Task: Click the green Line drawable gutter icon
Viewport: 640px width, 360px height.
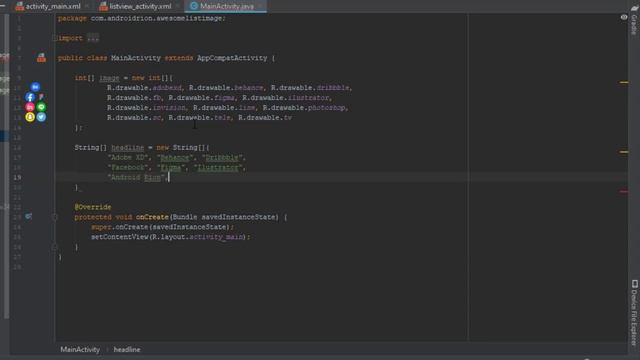Action: pyautogui.click(x=41, y=107)
